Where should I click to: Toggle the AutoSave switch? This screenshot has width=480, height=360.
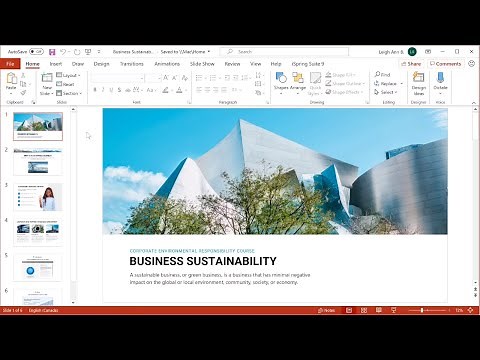point(36,52)
